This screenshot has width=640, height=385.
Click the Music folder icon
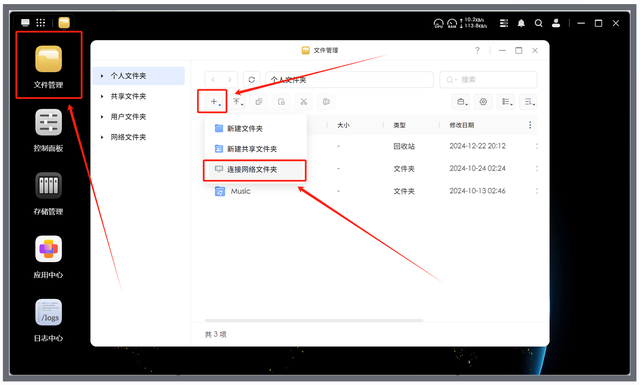click(220, 191)
